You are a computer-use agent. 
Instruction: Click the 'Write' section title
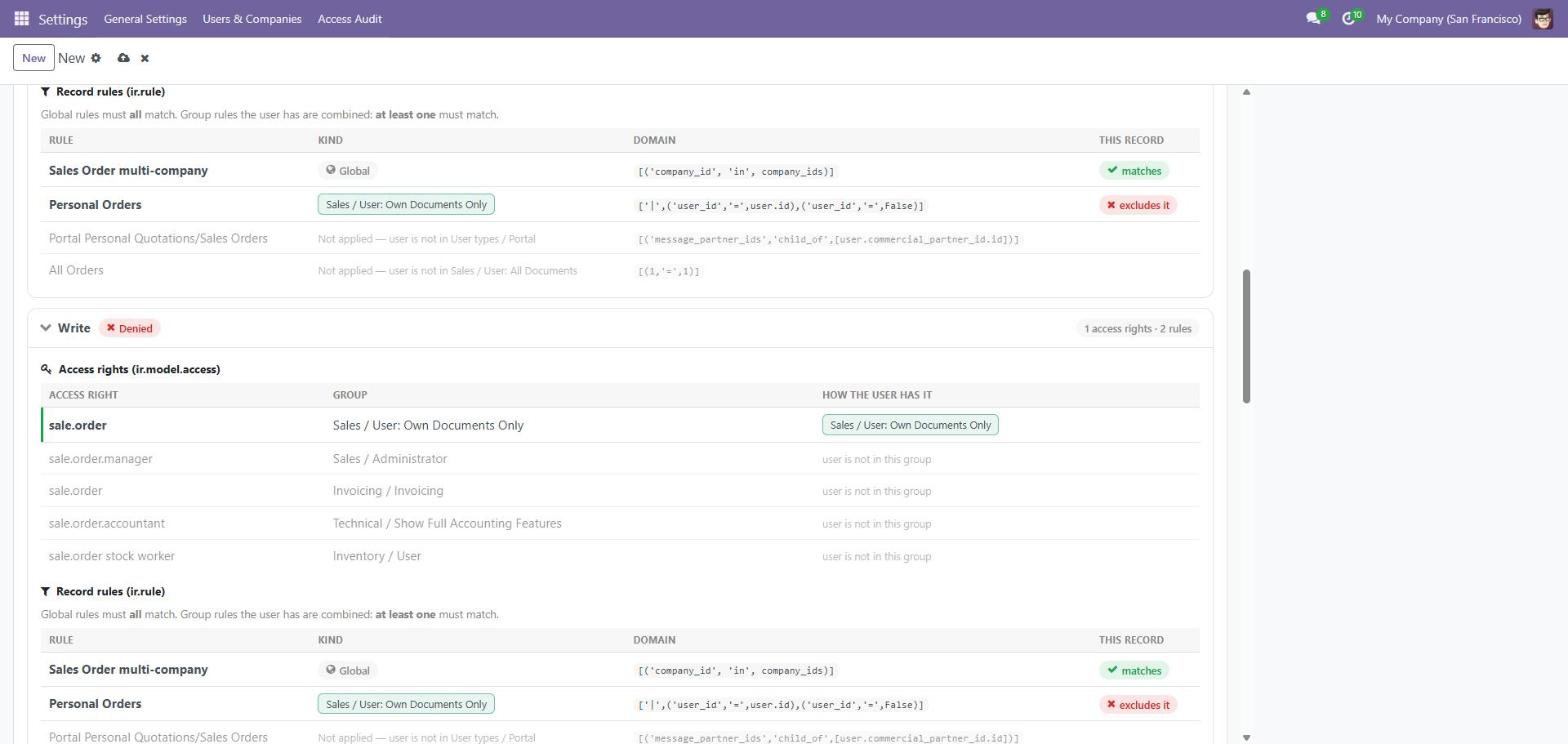coord(74,328)
